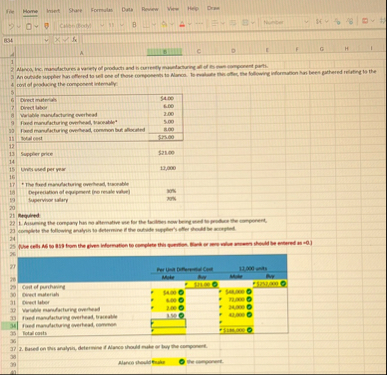Select the 'Direct materials' label in row 6

(38, 99)
